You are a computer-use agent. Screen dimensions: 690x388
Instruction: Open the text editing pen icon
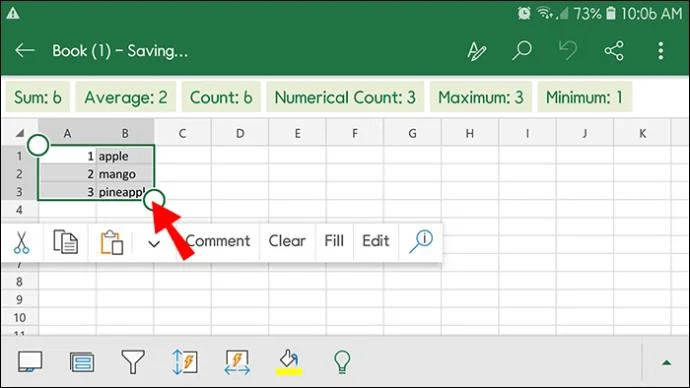point(477,51)
